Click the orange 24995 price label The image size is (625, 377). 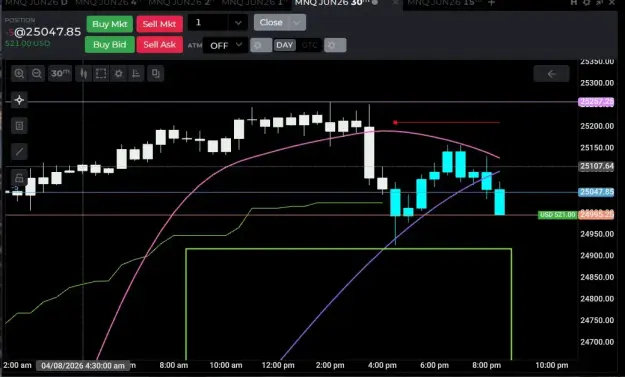click(596, 215)
